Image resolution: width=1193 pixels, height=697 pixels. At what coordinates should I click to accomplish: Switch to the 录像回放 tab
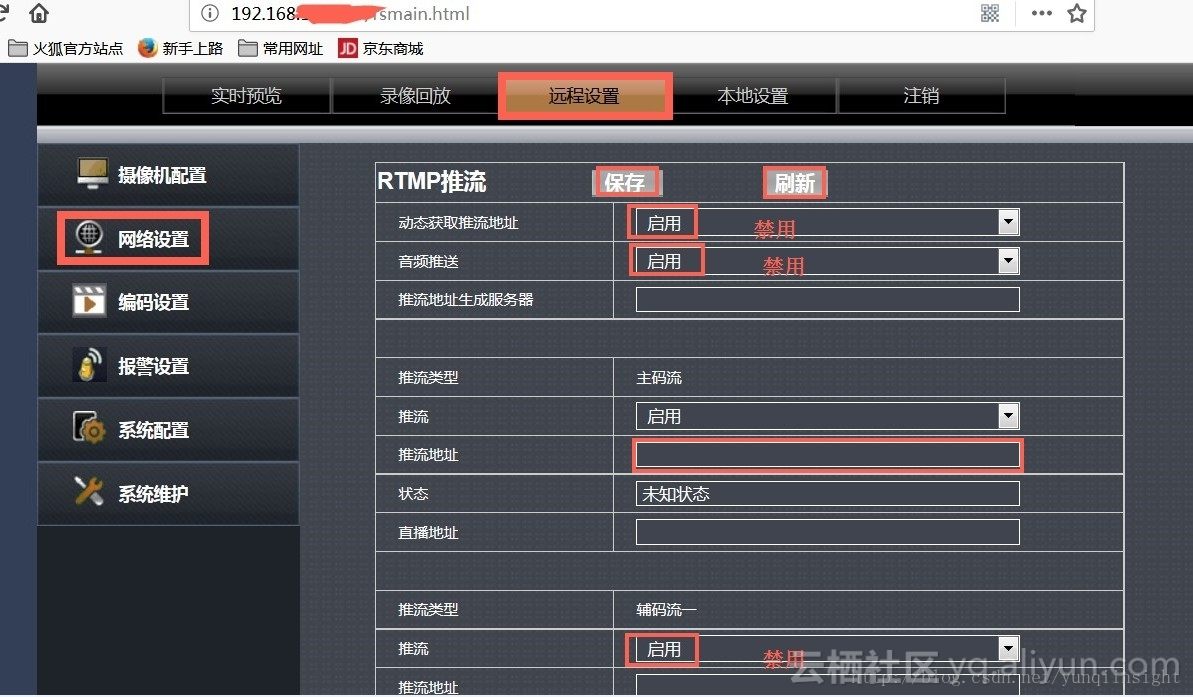pos(414,95)
